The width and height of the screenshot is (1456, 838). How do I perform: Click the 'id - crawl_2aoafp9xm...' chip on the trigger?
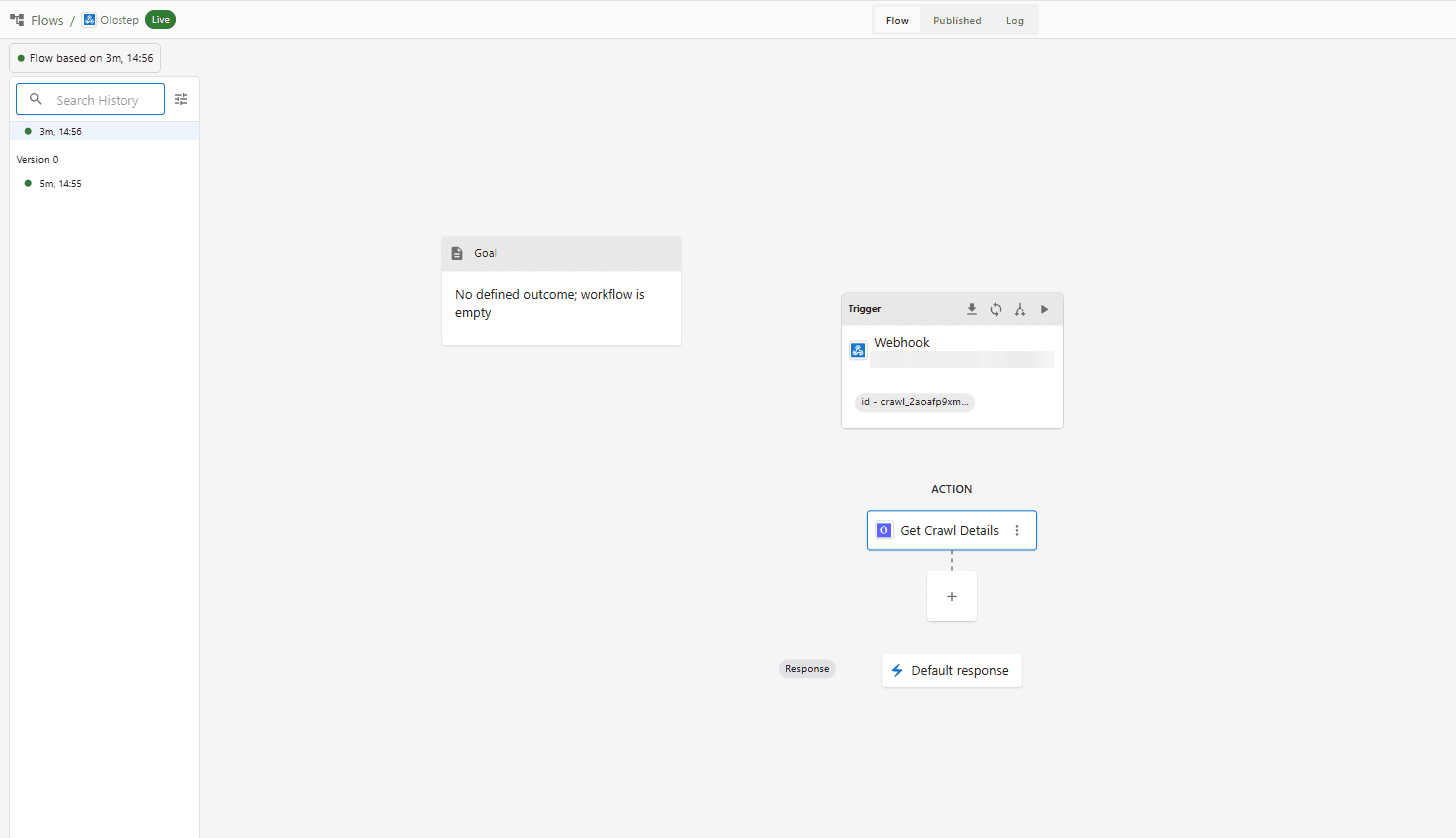pos(915,402)
